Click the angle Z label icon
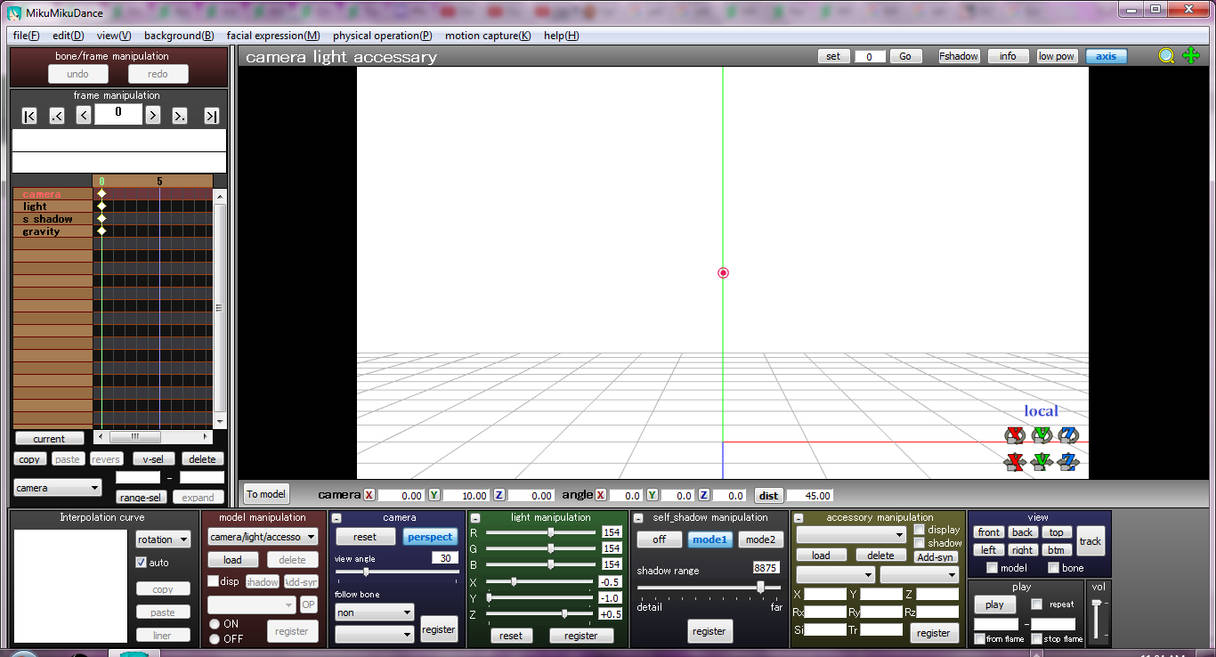The height and width of the screenshot is (657, 1216). point(704,495)
